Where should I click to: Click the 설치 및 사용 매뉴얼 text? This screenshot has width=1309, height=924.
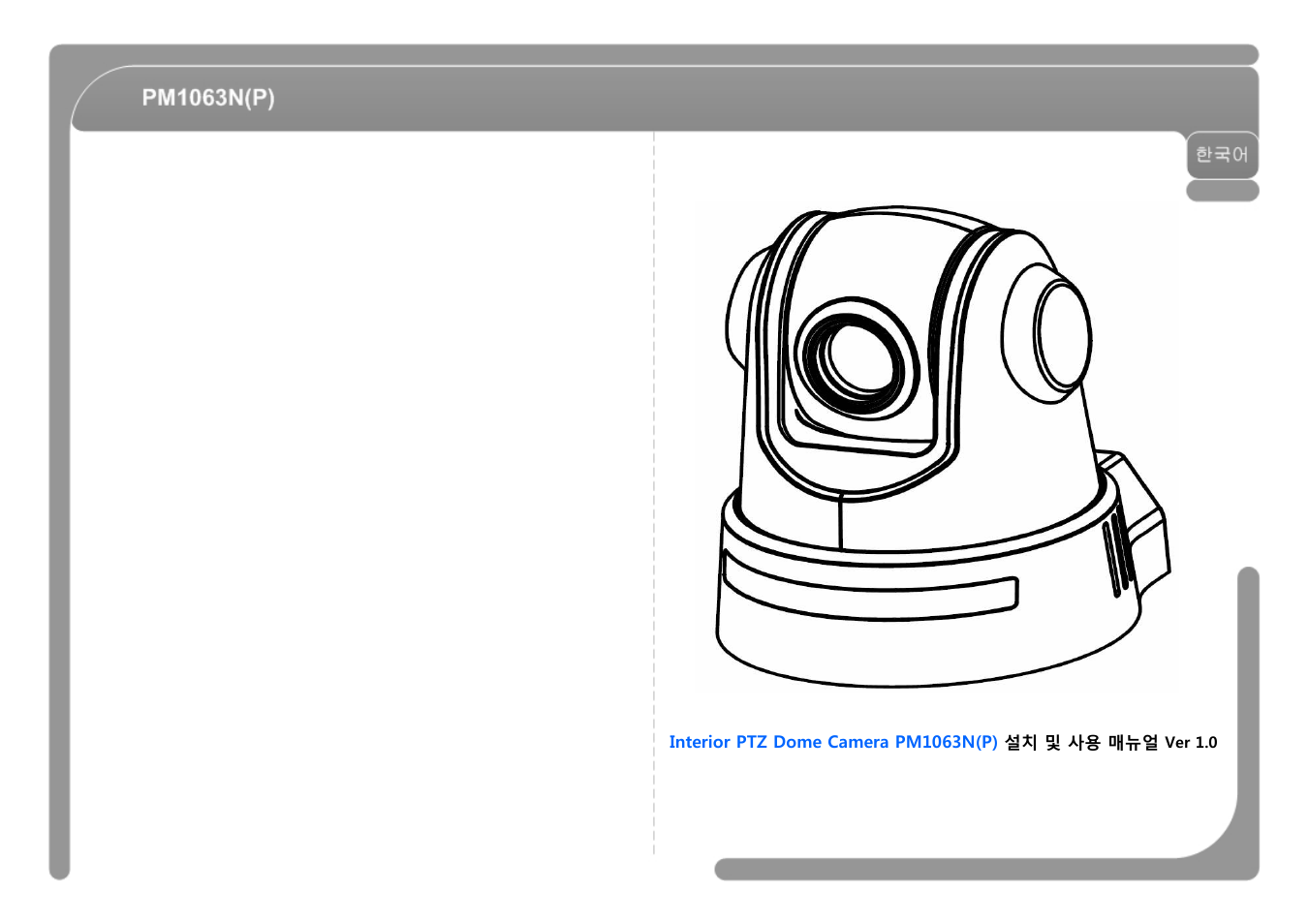coord(1081,742)
